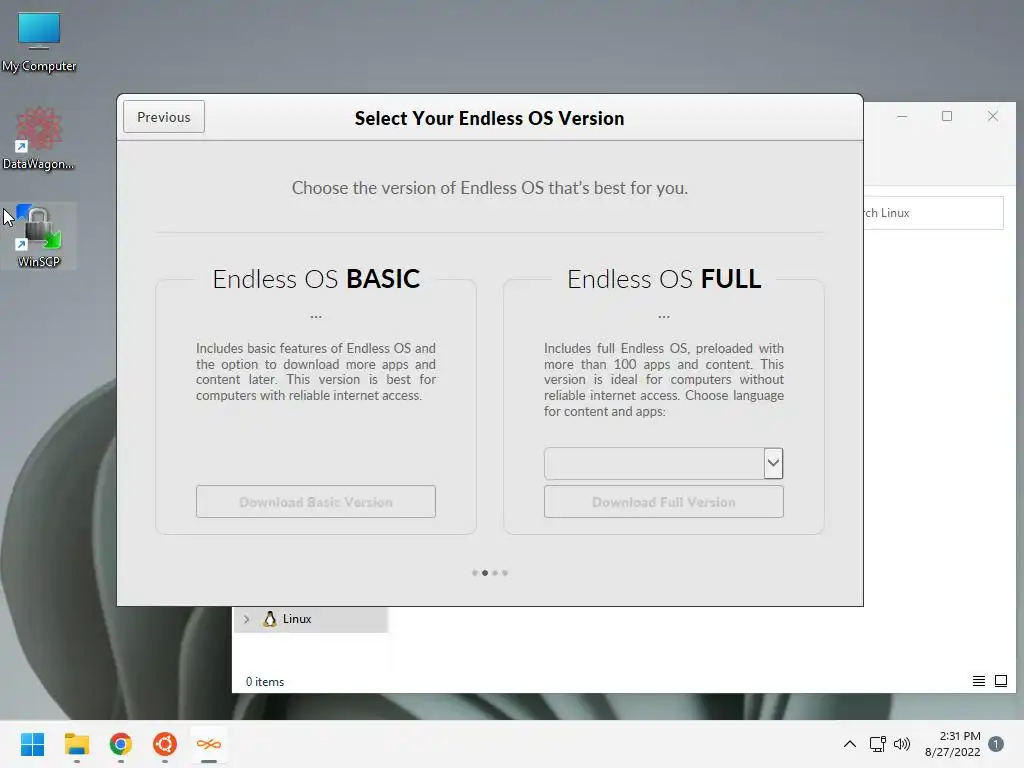
Task: Click the volume speaker tray icon
Action: pos(902,744)
